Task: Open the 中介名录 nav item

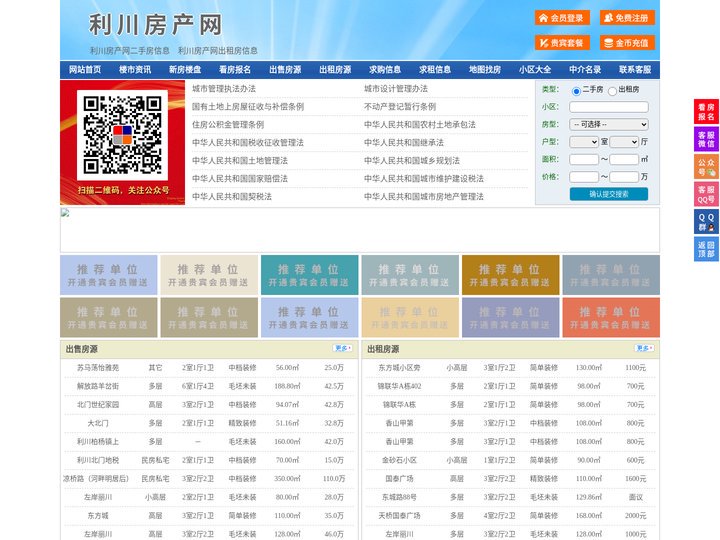Action: click(585, 70)
